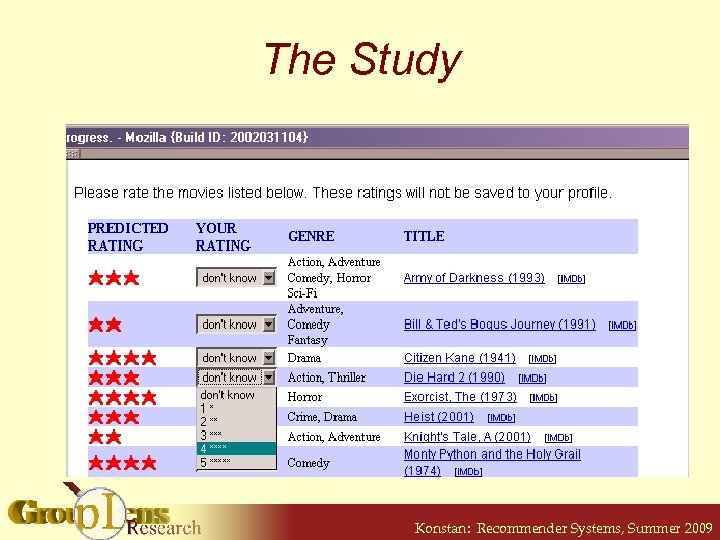Click IMDb link for Army of Darkness
This screenshot has height=540, width=720.
tap(571, 279)
